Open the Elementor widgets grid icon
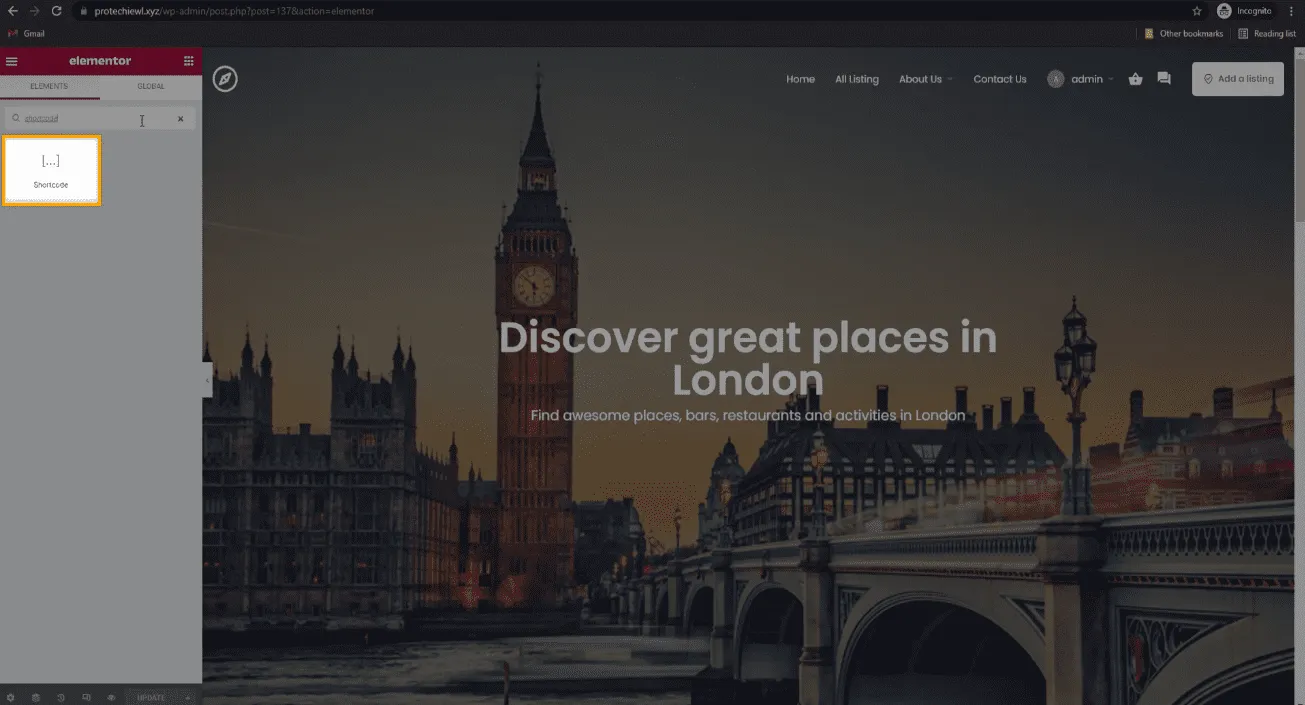 [x=189, y=61]
